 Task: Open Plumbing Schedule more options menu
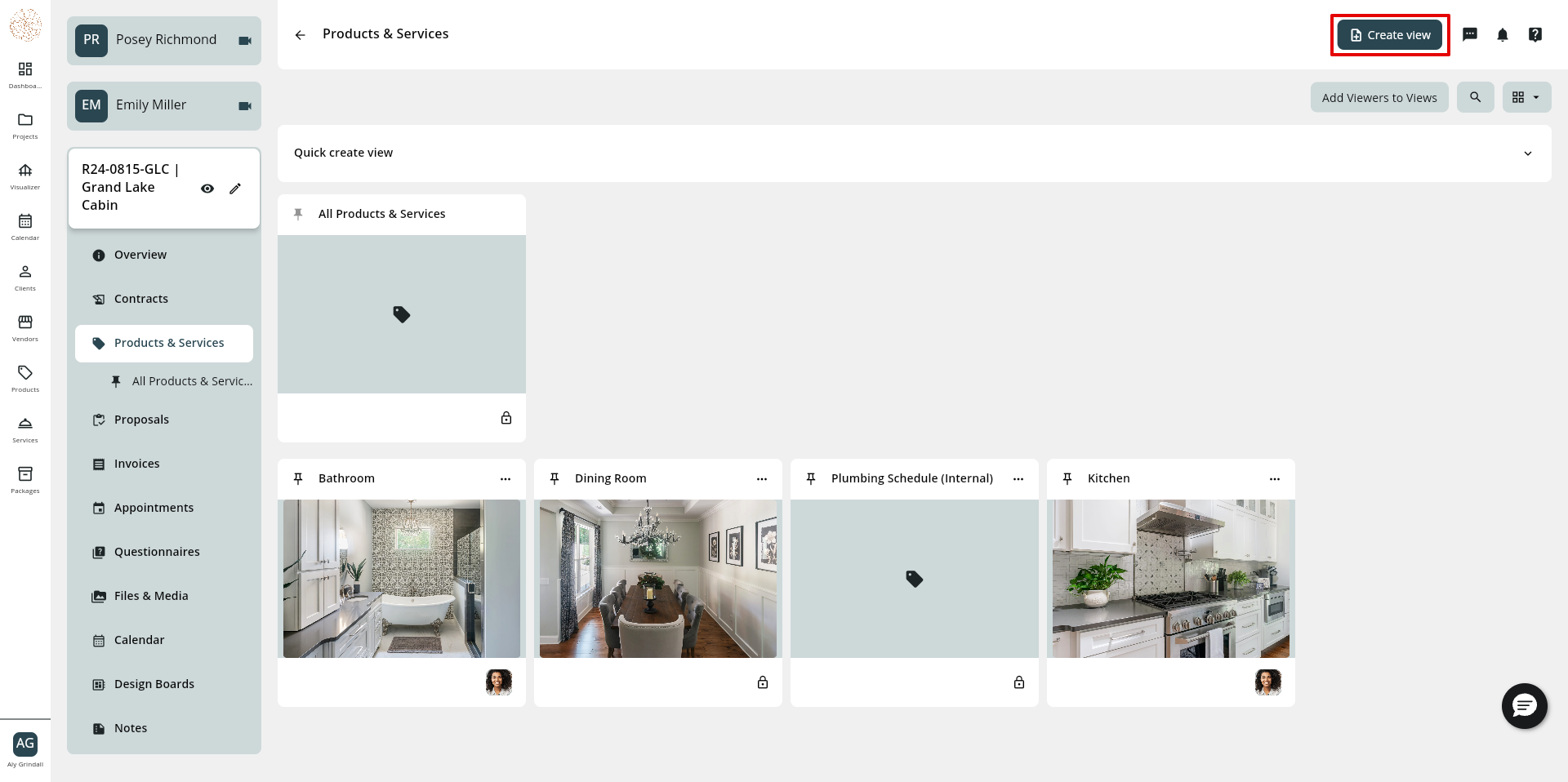(x=1018, y=479)
